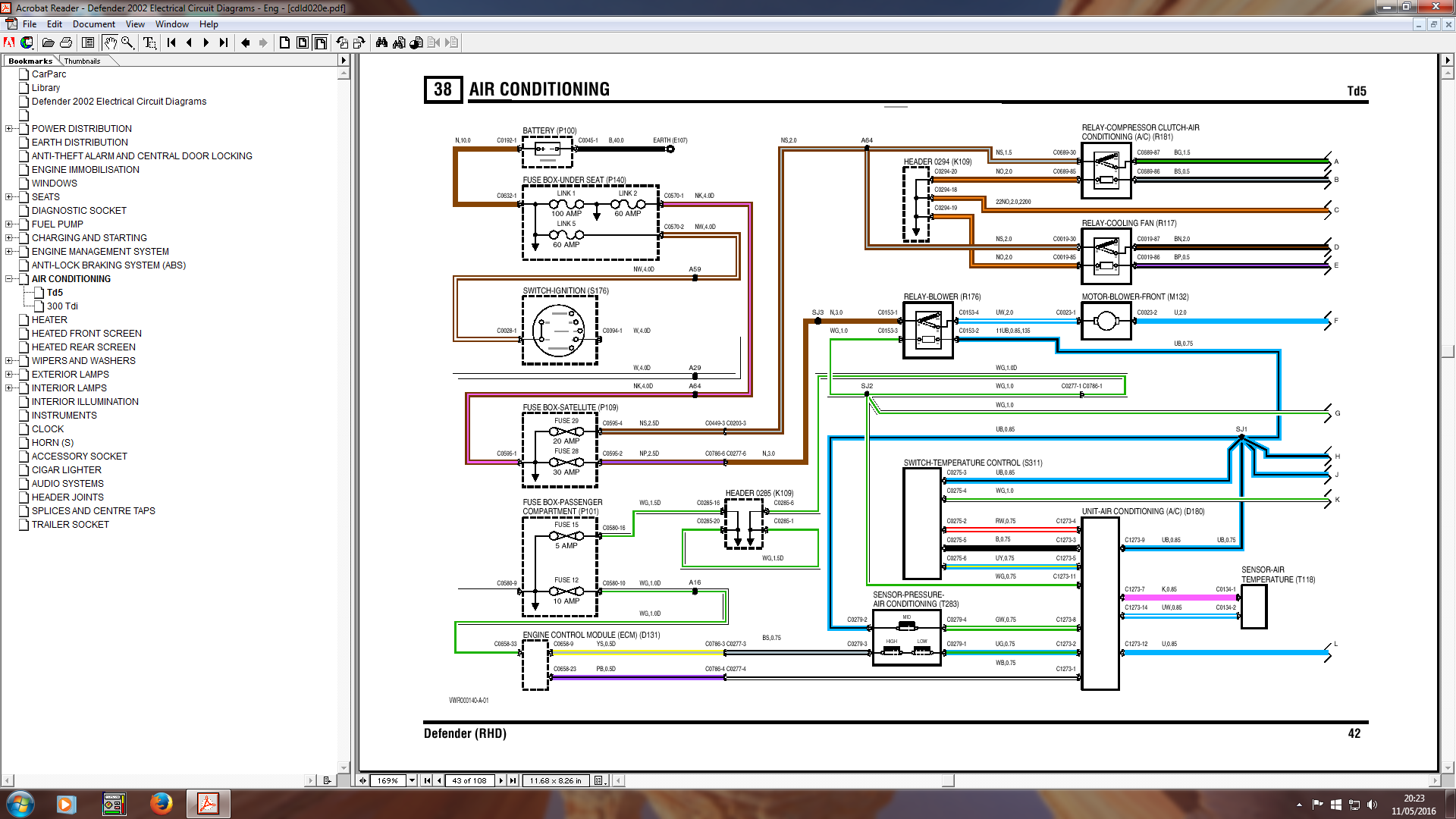Expand the INTERIOR LAMPS bookmark
Screen dimensions: 1456x819
9,388
